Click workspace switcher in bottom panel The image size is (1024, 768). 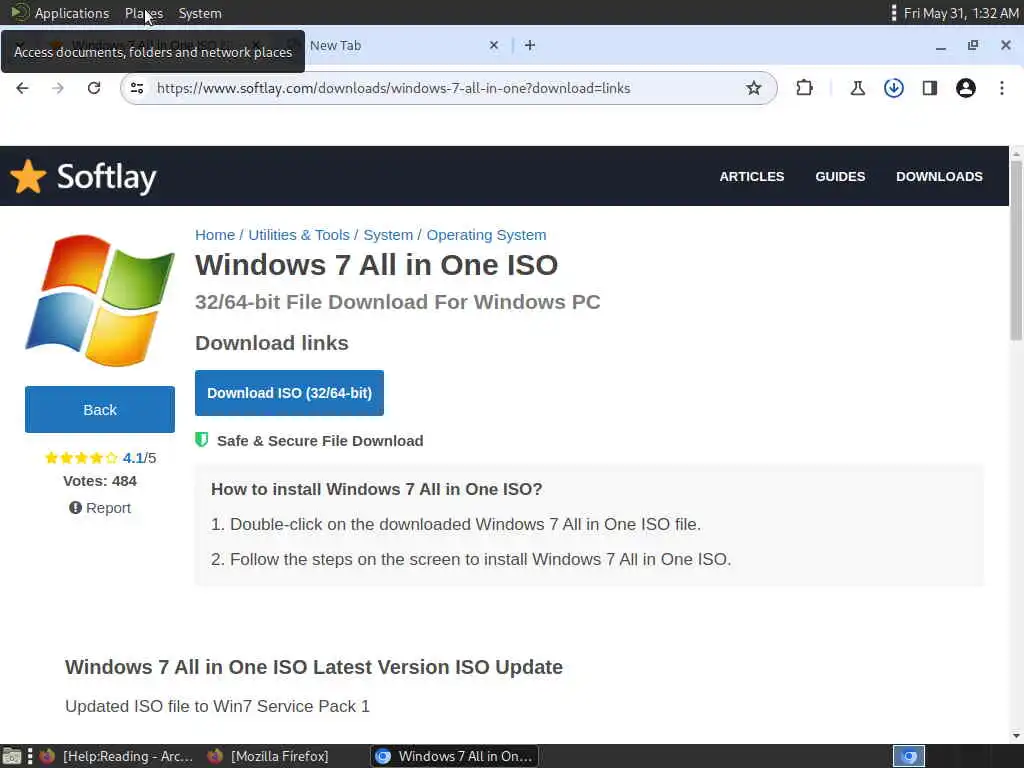(x=909, y=756)
